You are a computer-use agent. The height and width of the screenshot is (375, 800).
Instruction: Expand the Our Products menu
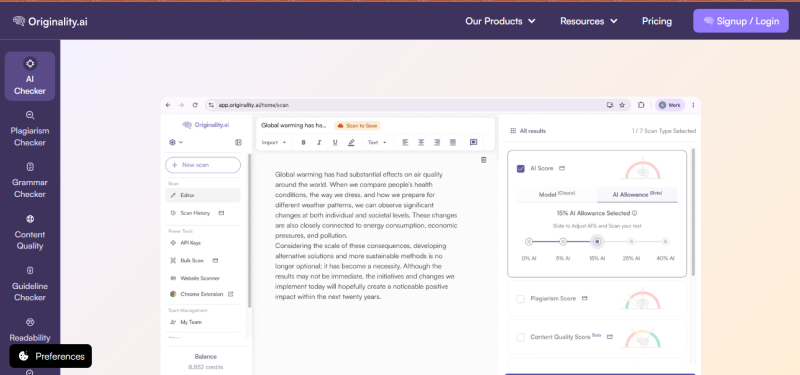(x=500, y=21)
